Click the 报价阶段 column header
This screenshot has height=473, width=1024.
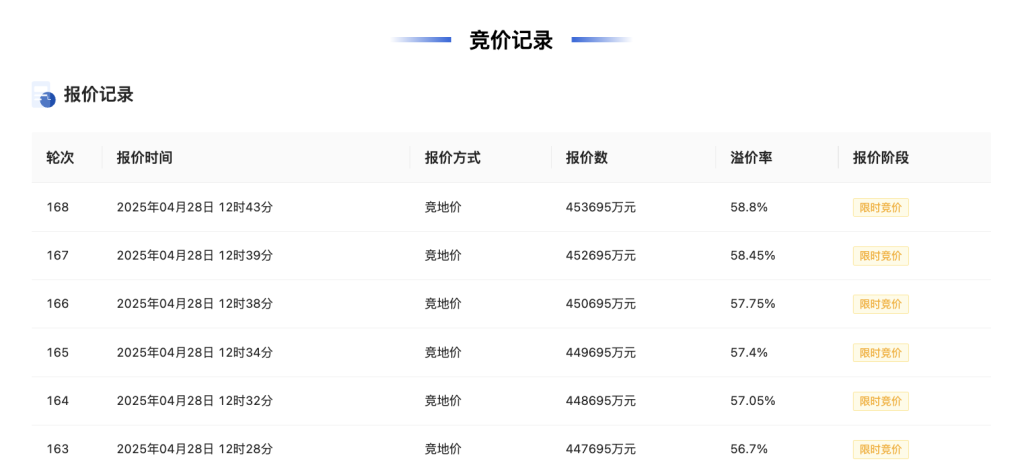[x=880, y=158]
